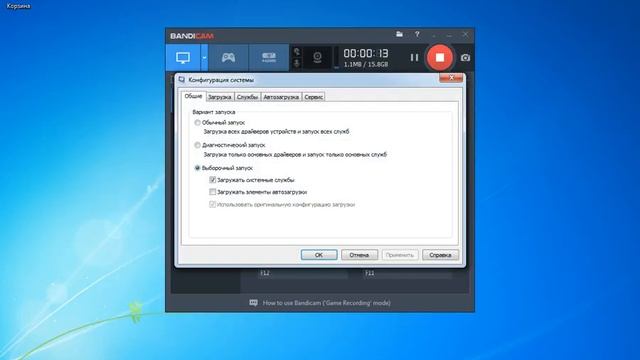Select Bandicam HDMI device recording mode
Screen dimensions: 640x360
[x=269, y=58]
